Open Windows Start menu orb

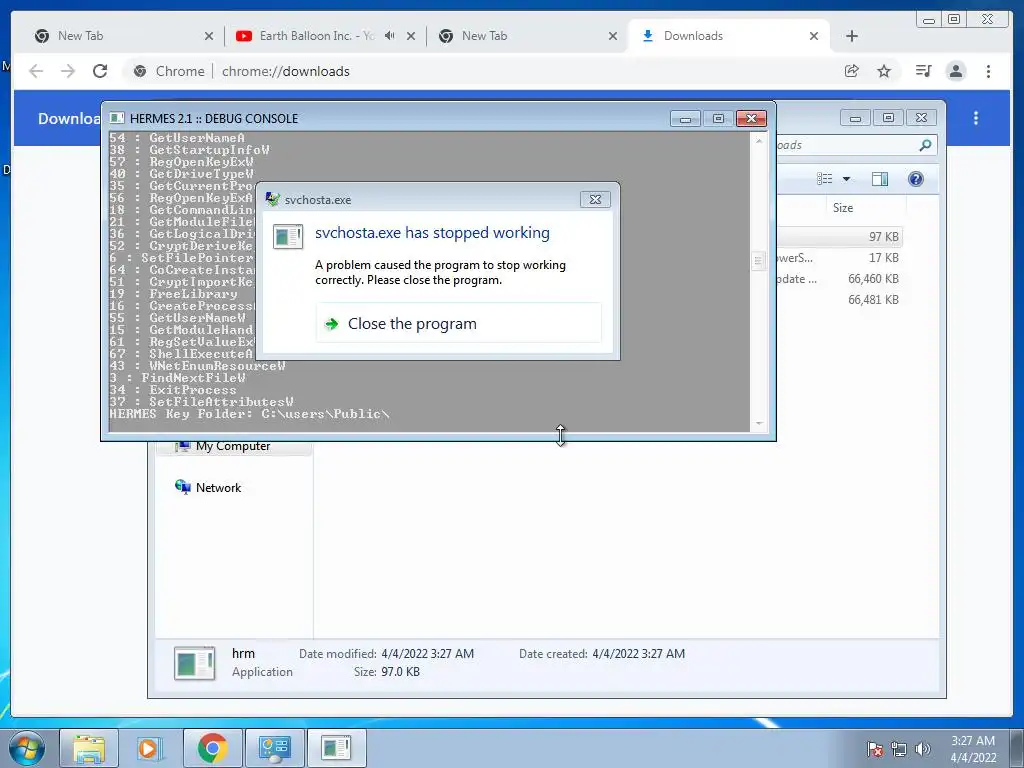coord(27,748)
